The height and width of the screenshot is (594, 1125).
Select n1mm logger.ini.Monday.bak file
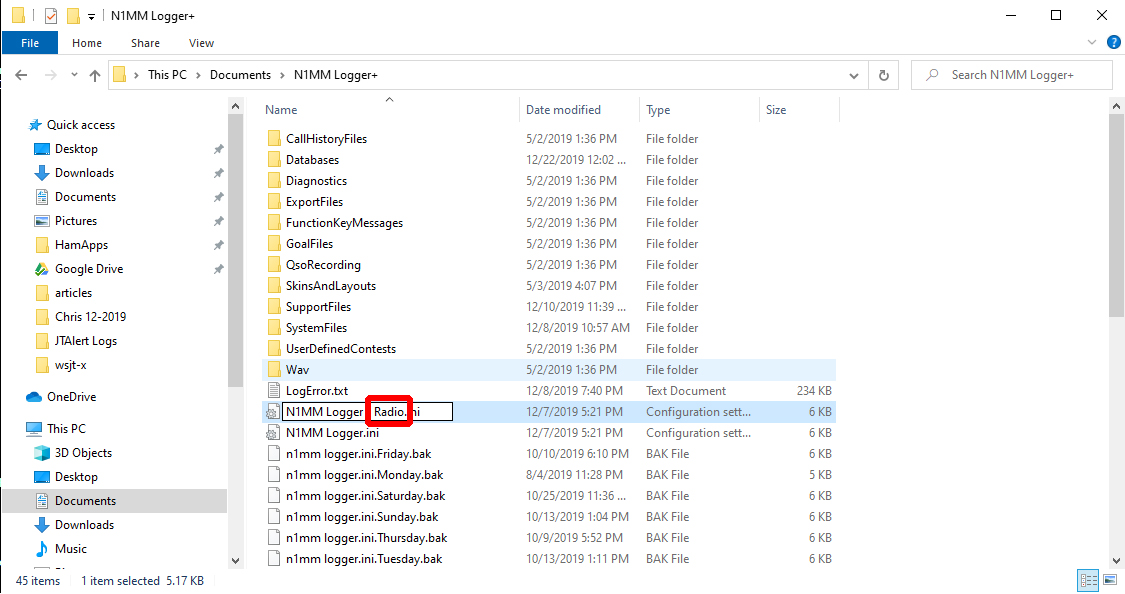(x=364, y=475)
